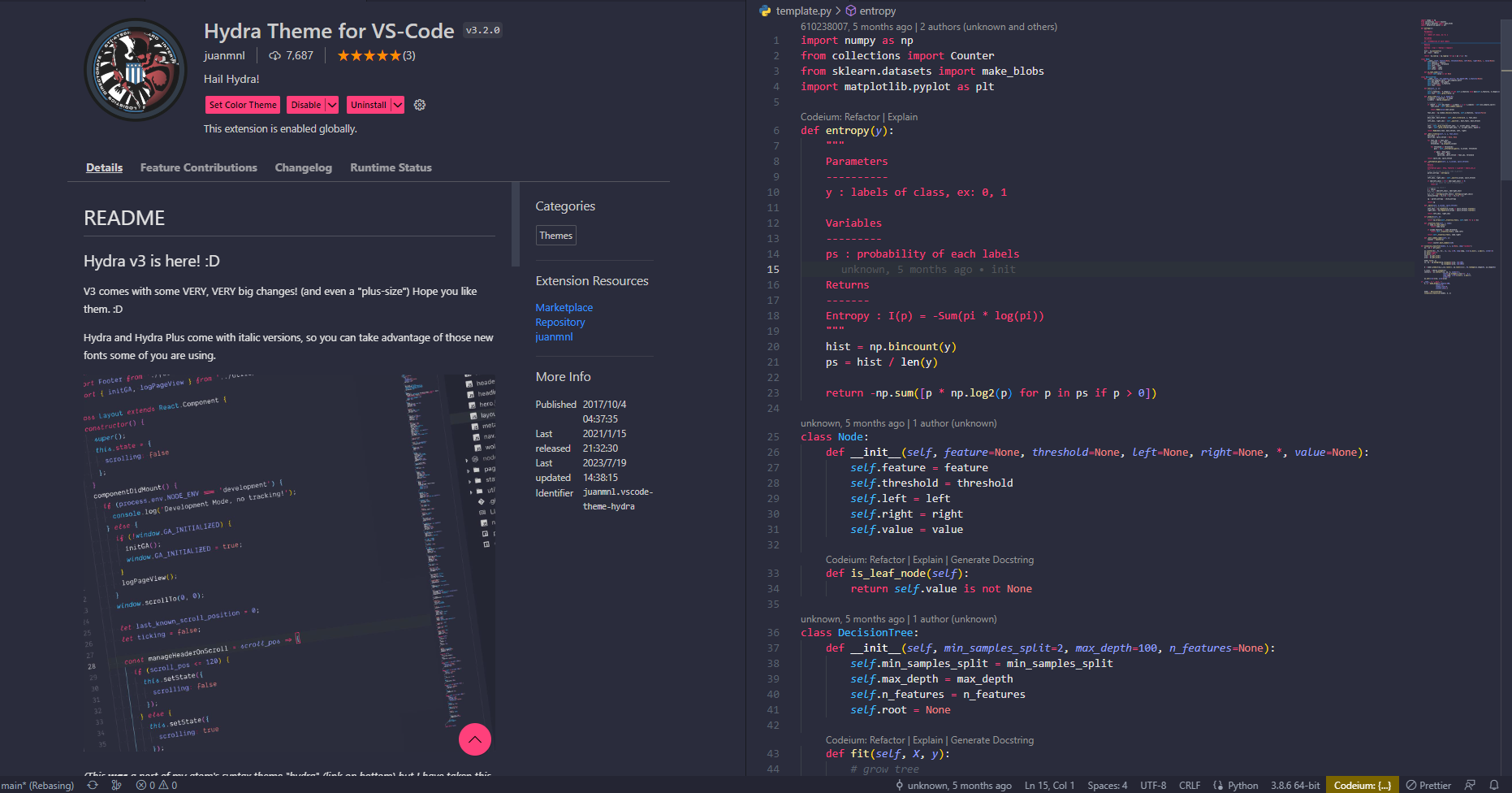Image resolution: width=1512 pixels, height=793 pixels.
Task: Click the Uninstall button
Action: tap(369, 105)
